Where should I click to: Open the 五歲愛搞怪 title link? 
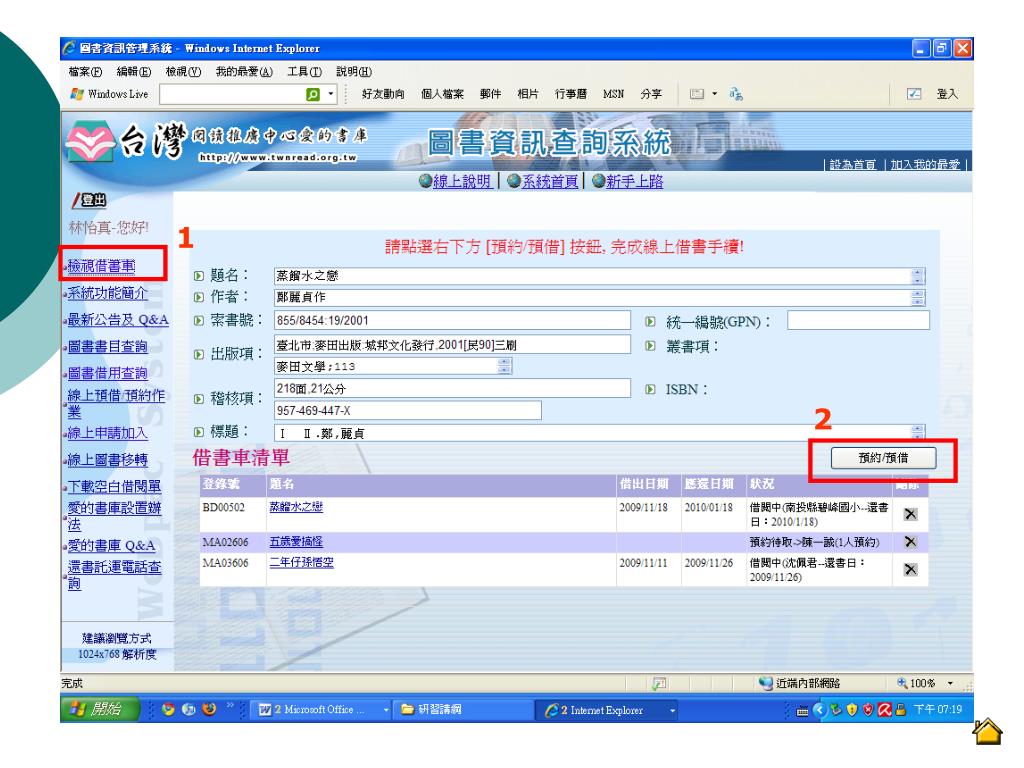click(296, 542)
